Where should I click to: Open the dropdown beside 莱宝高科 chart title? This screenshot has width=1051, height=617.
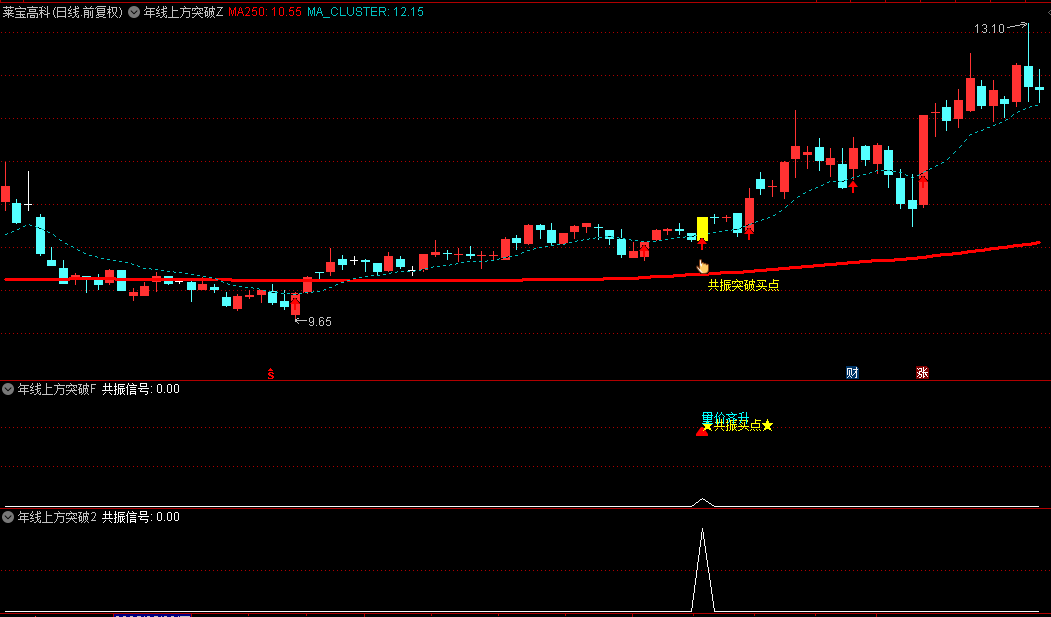134,12
